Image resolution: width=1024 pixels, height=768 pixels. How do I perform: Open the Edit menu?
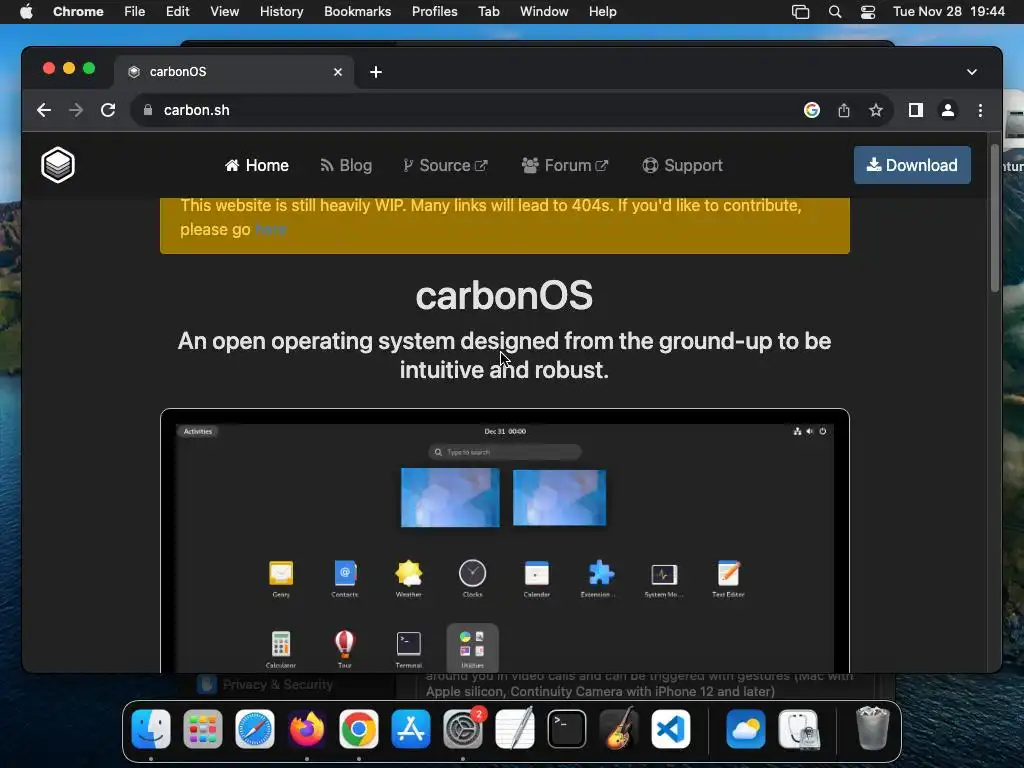click(177, 12)
